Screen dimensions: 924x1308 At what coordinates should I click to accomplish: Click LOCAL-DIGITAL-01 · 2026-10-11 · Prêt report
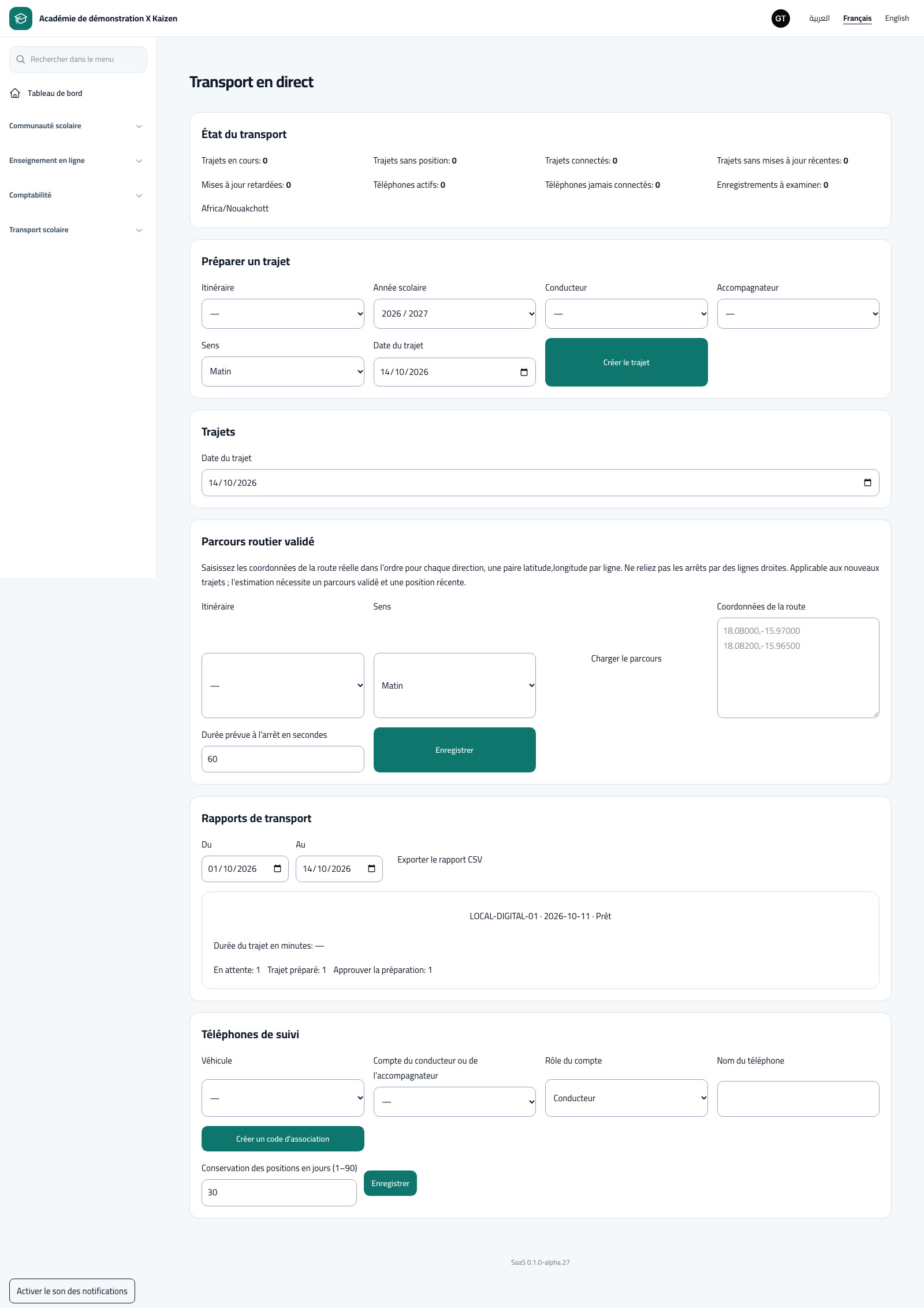pos(541,916)
